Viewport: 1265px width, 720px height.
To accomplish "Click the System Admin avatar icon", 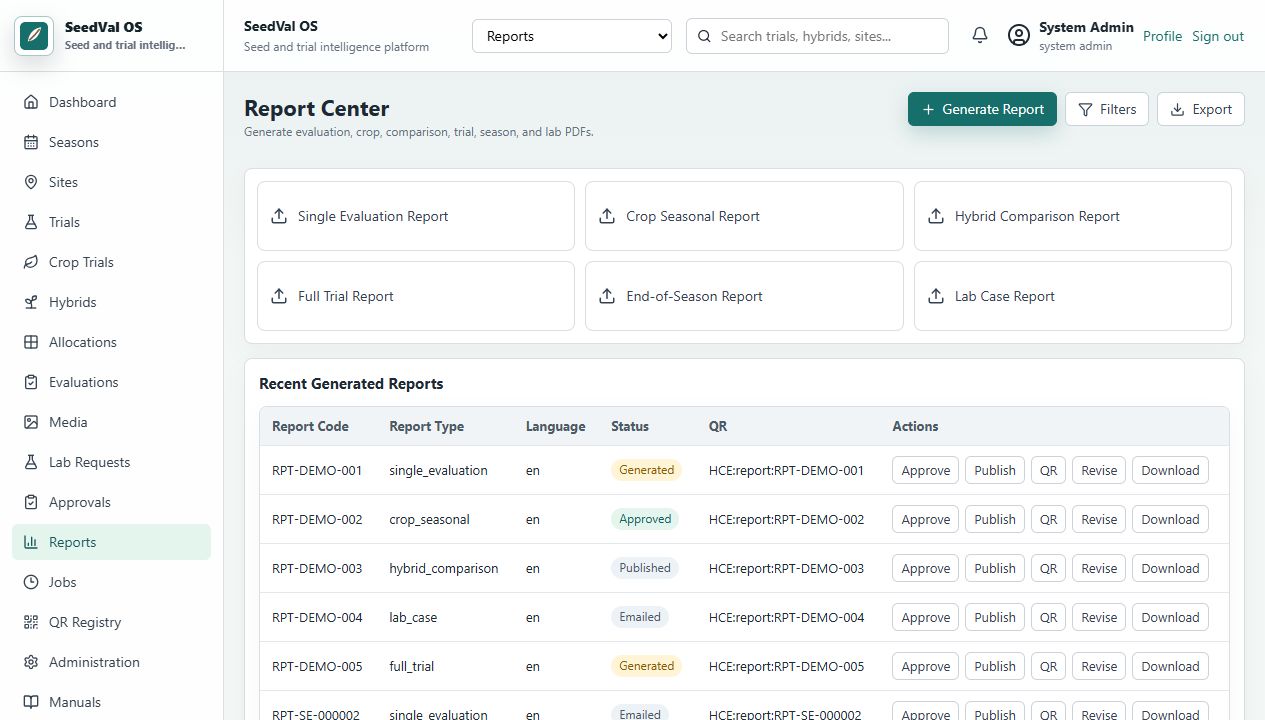I will point(1019,36).
